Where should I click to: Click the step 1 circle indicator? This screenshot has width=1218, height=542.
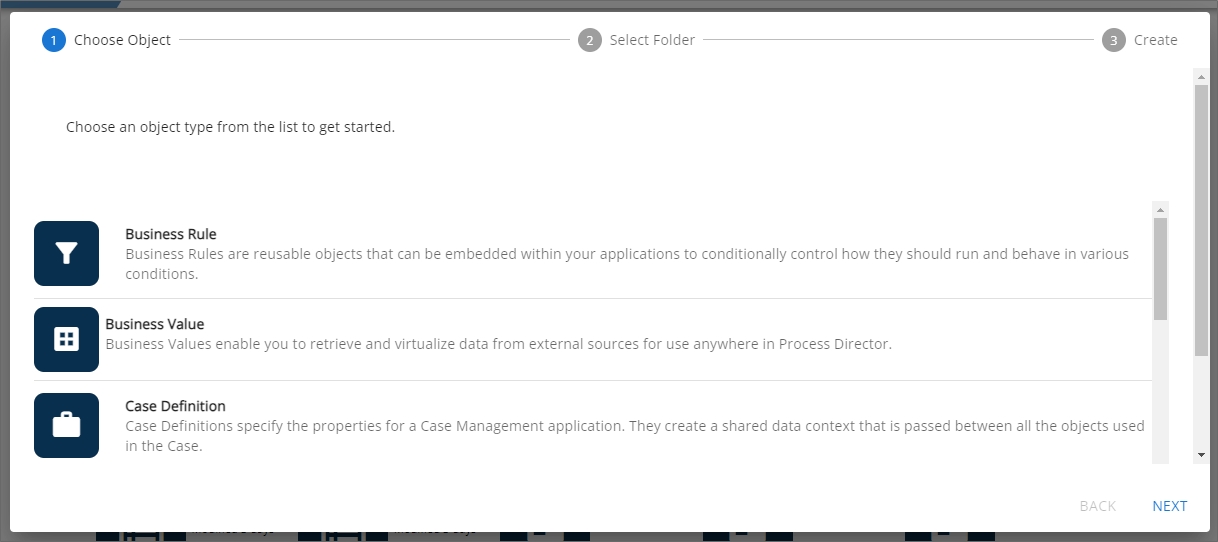click(54, 40)
